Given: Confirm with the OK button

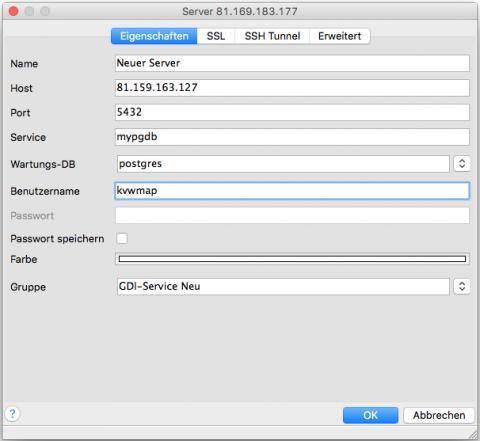Looking at the screenshot, I should 370,415.
